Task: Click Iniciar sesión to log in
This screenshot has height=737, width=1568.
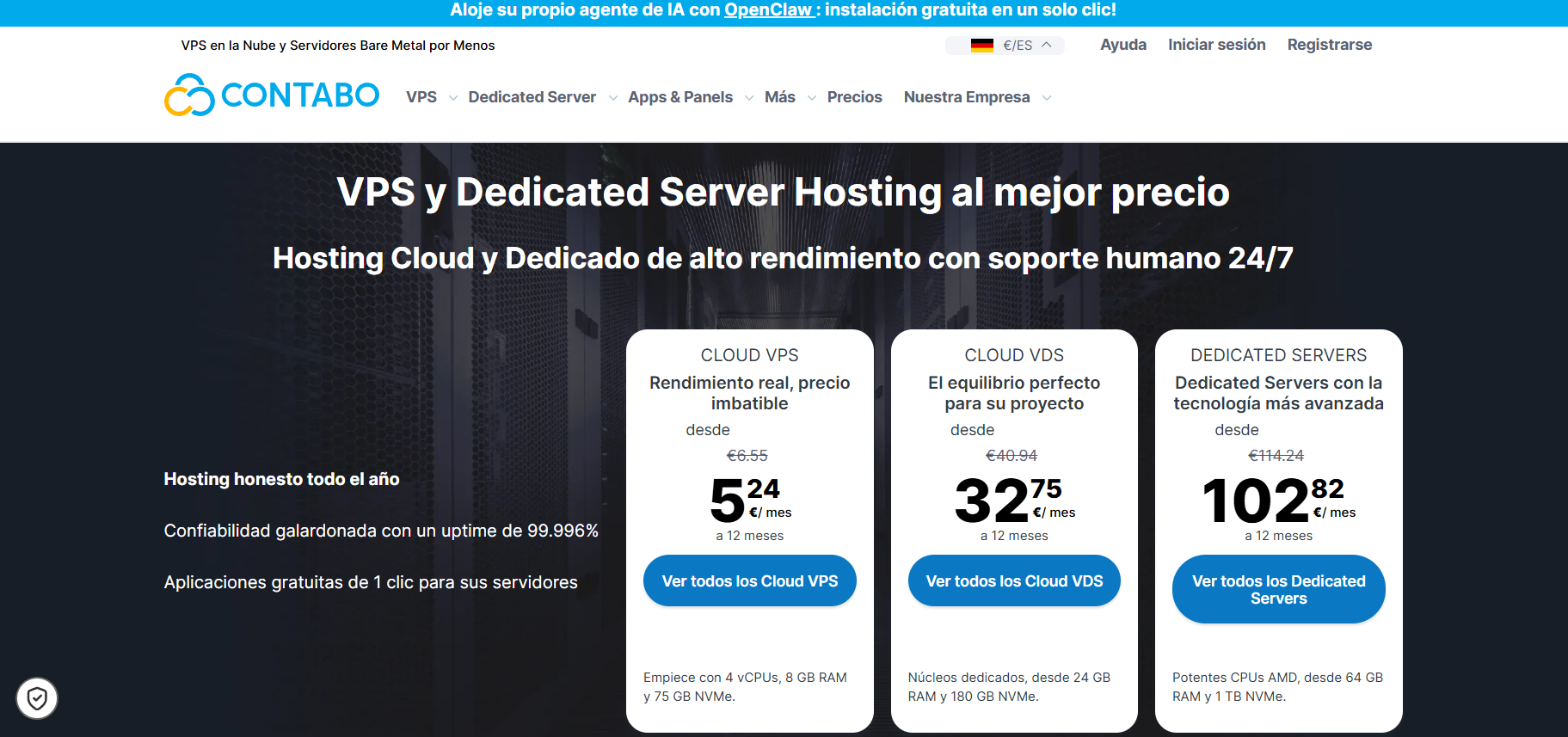Action: (1217, 45)
